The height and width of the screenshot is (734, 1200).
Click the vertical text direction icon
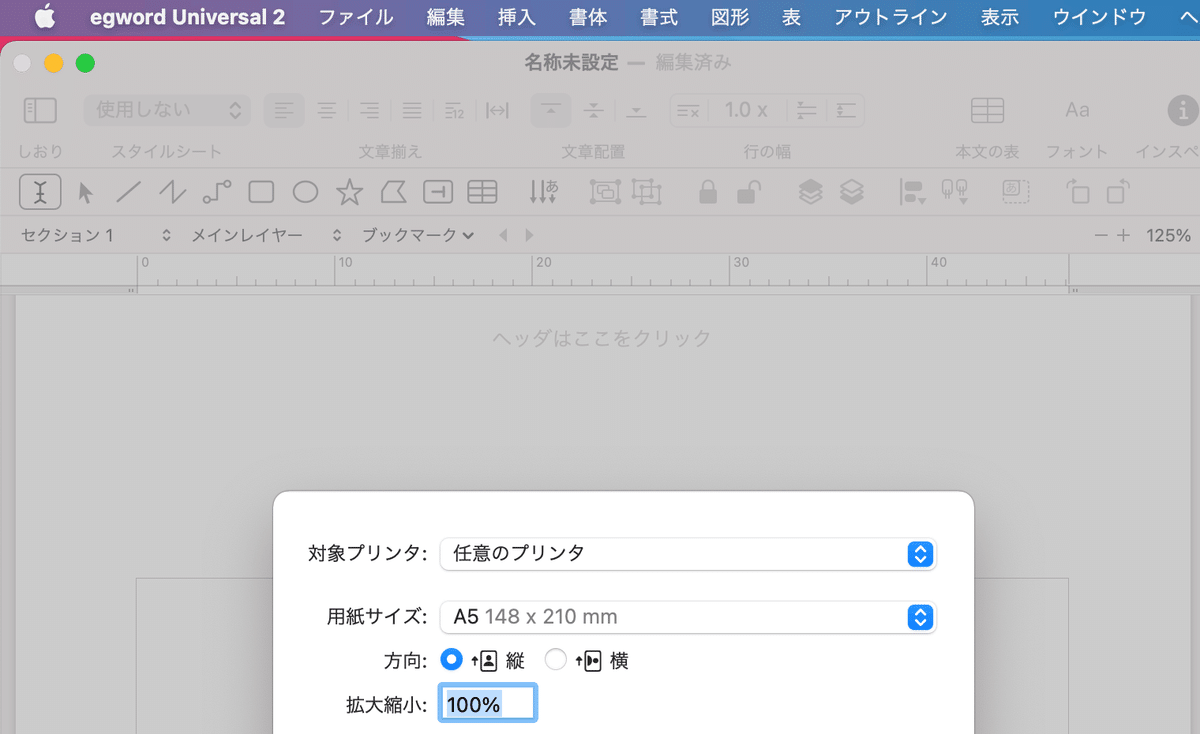click(543, 191)
